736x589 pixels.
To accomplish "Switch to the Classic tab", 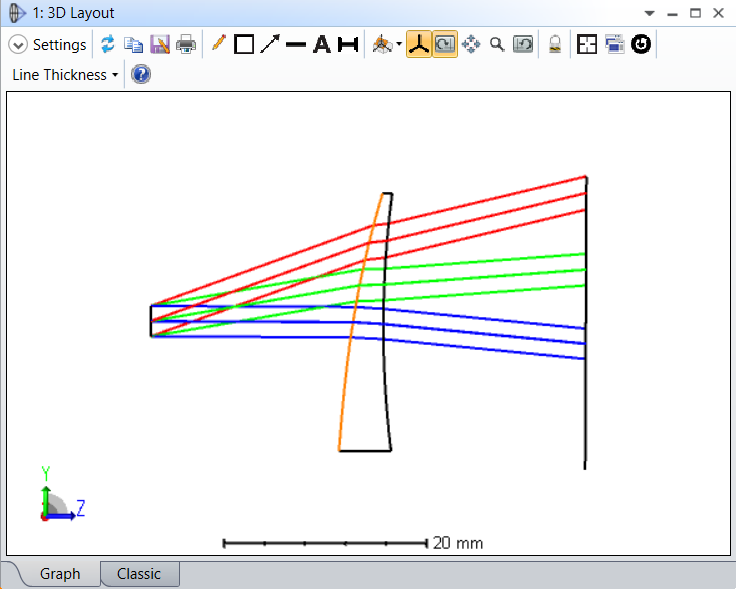I will (x=139, y=574).
